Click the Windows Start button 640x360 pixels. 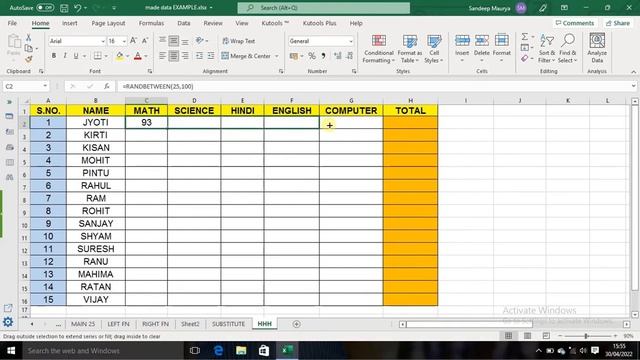click(x=11, y=351)
